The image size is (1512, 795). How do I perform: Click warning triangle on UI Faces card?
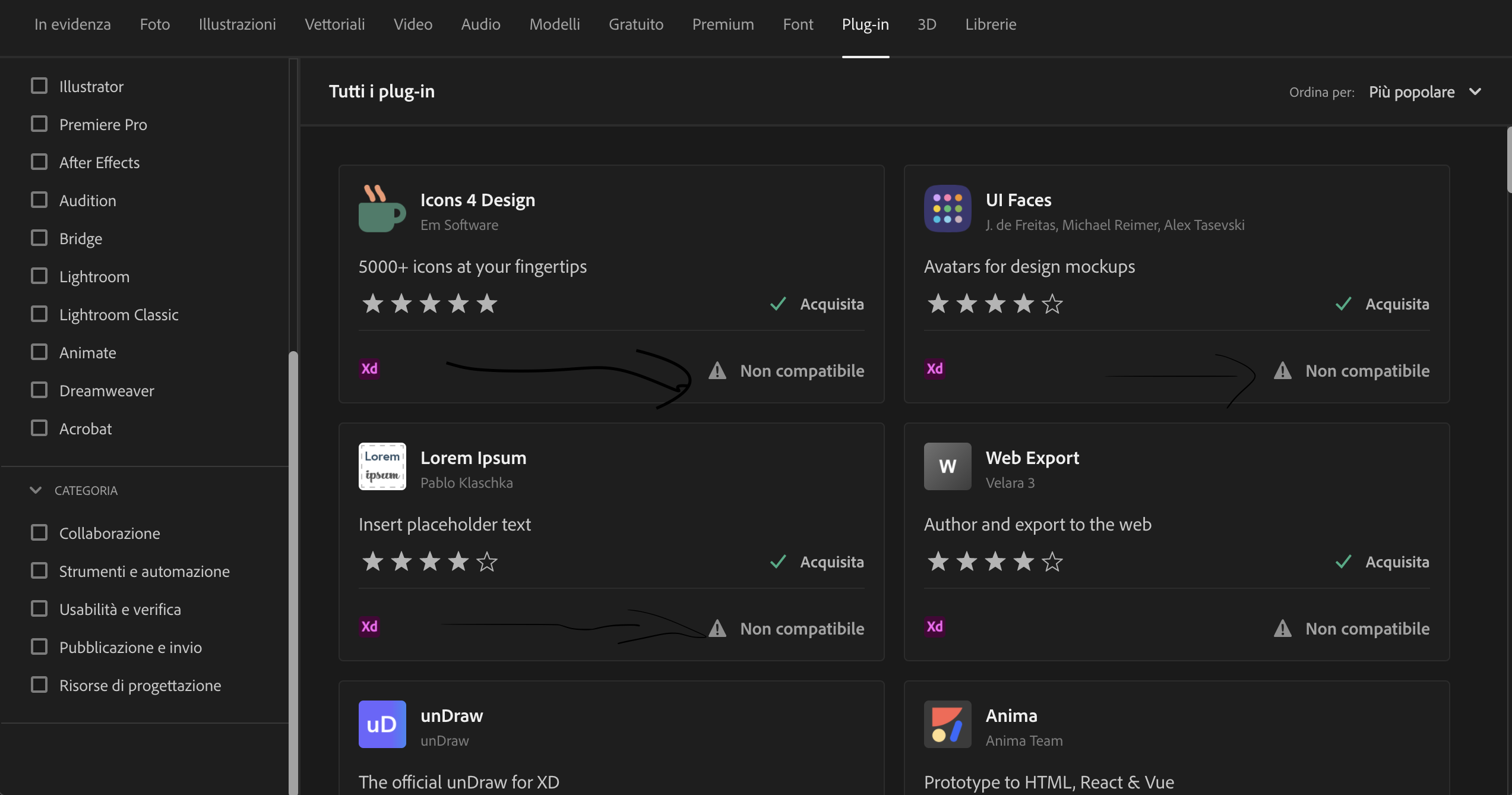(1283, 371)
